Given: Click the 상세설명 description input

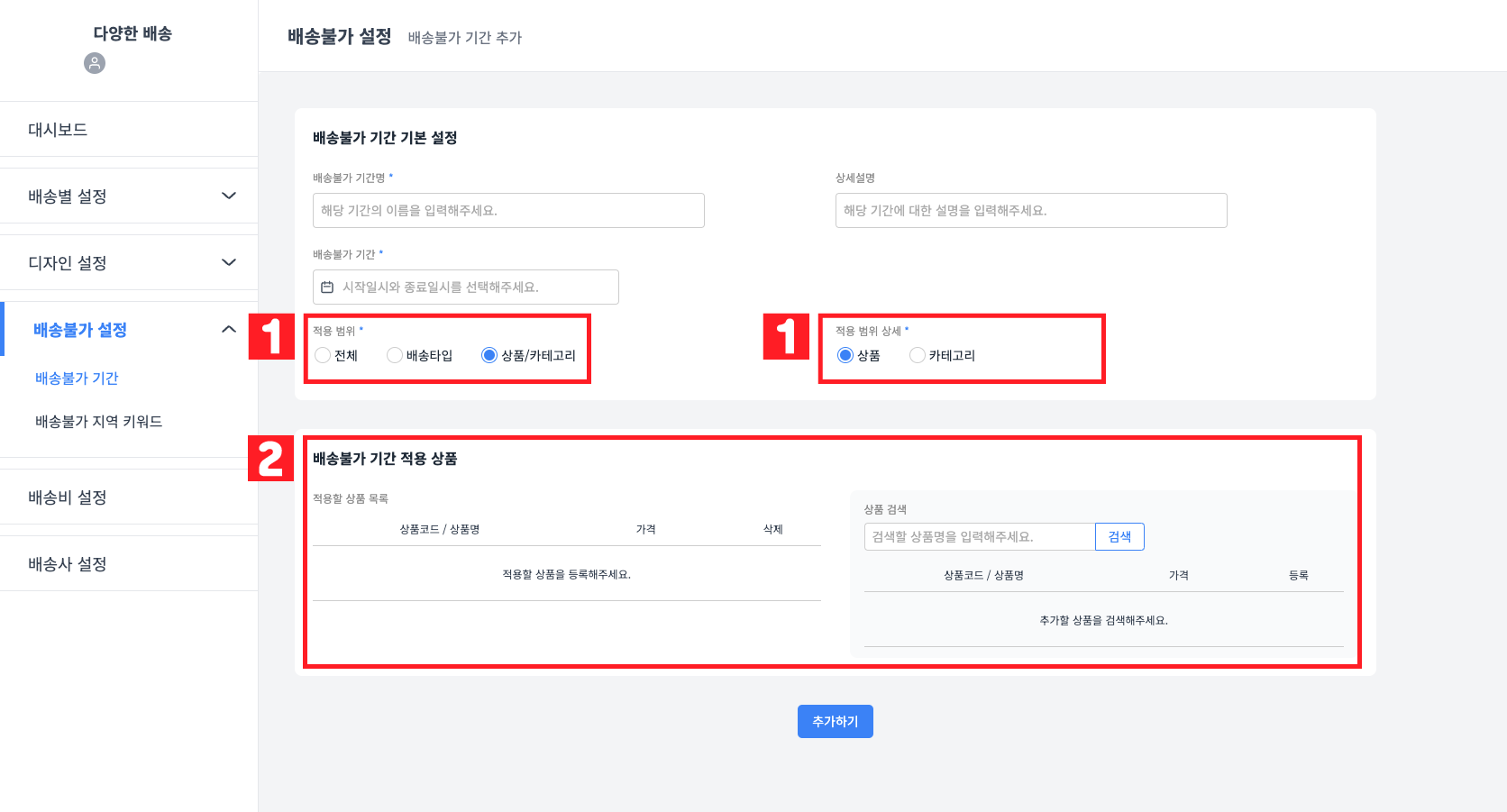Looking at the screenshot, I should 1030,210.
